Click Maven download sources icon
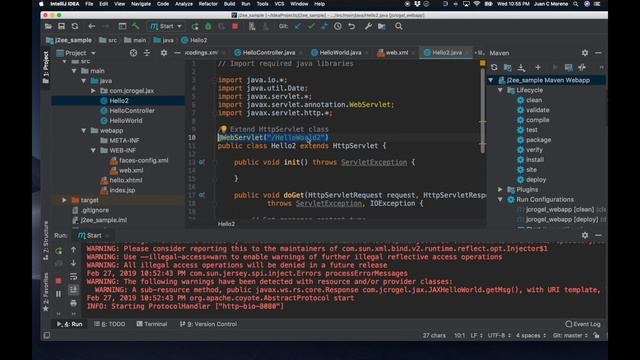This screenshot has height=360, width=640. click(521, 67)
